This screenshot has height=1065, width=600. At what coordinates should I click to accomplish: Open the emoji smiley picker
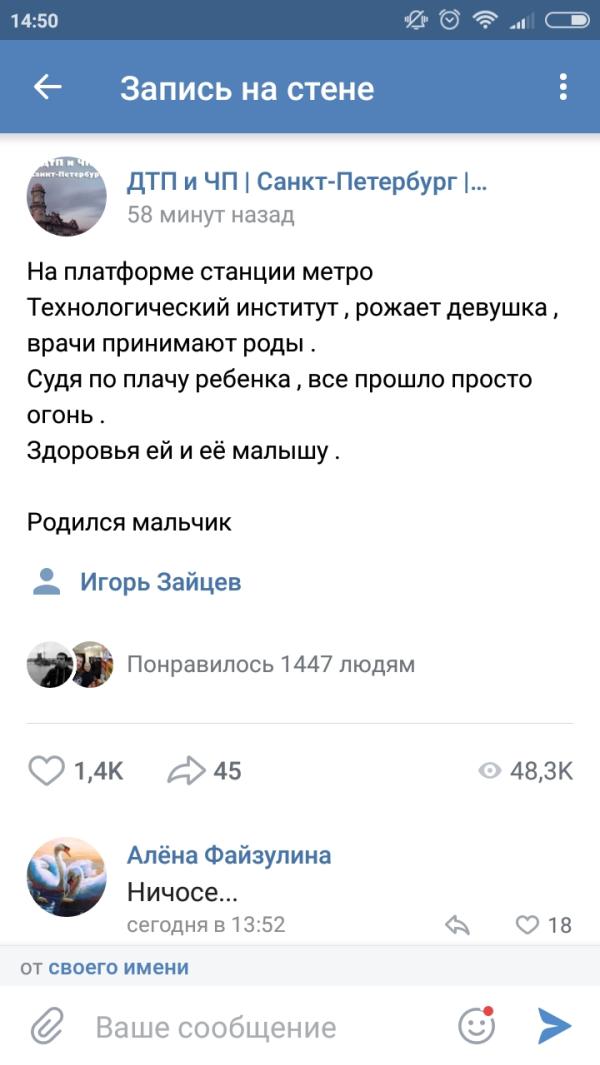[x=477, y=1026]
